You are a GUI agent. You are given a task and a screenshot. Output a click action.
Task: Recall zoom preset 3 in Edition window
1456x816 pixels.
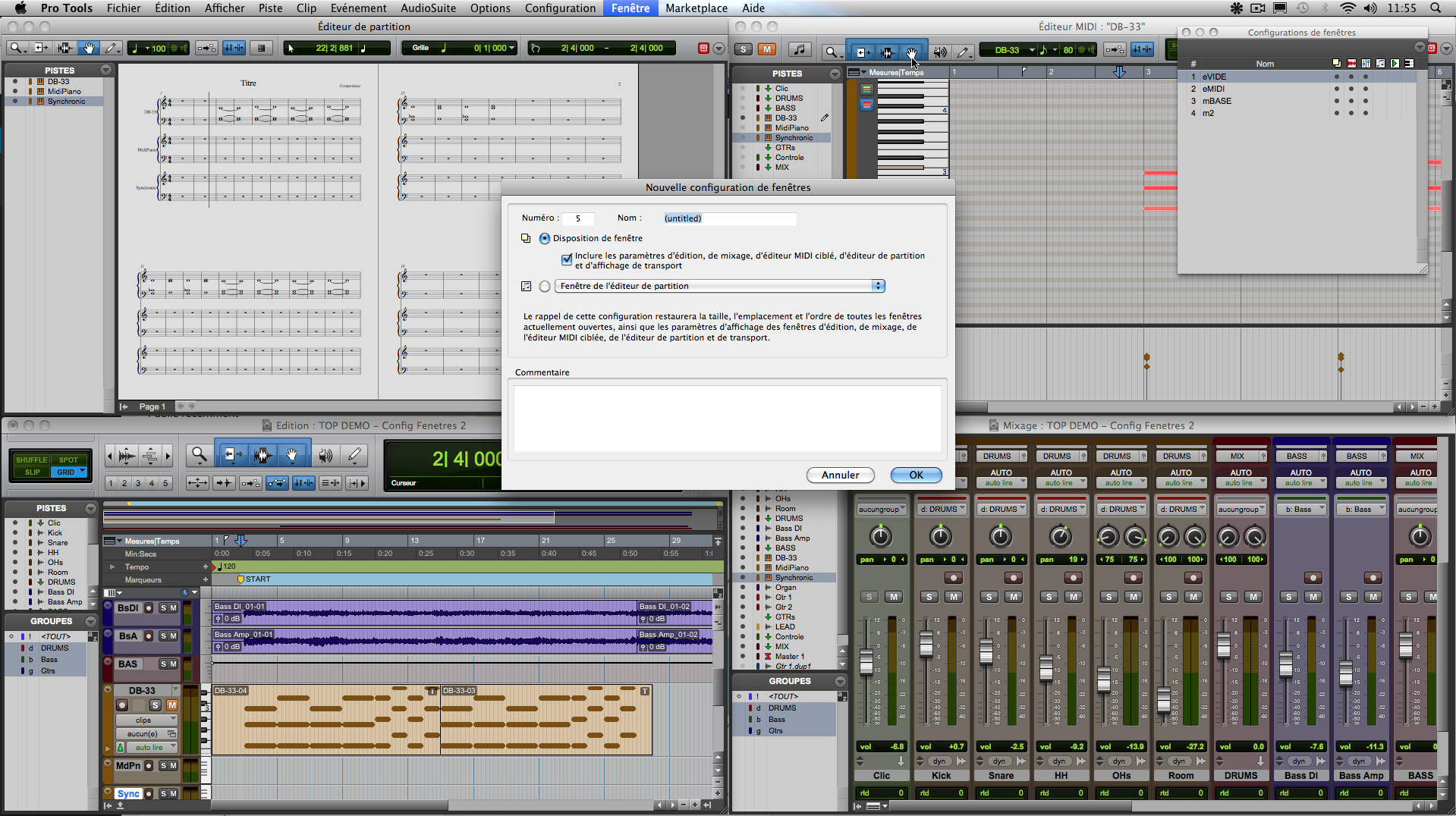pyautogui.click(x=138, y=483)
